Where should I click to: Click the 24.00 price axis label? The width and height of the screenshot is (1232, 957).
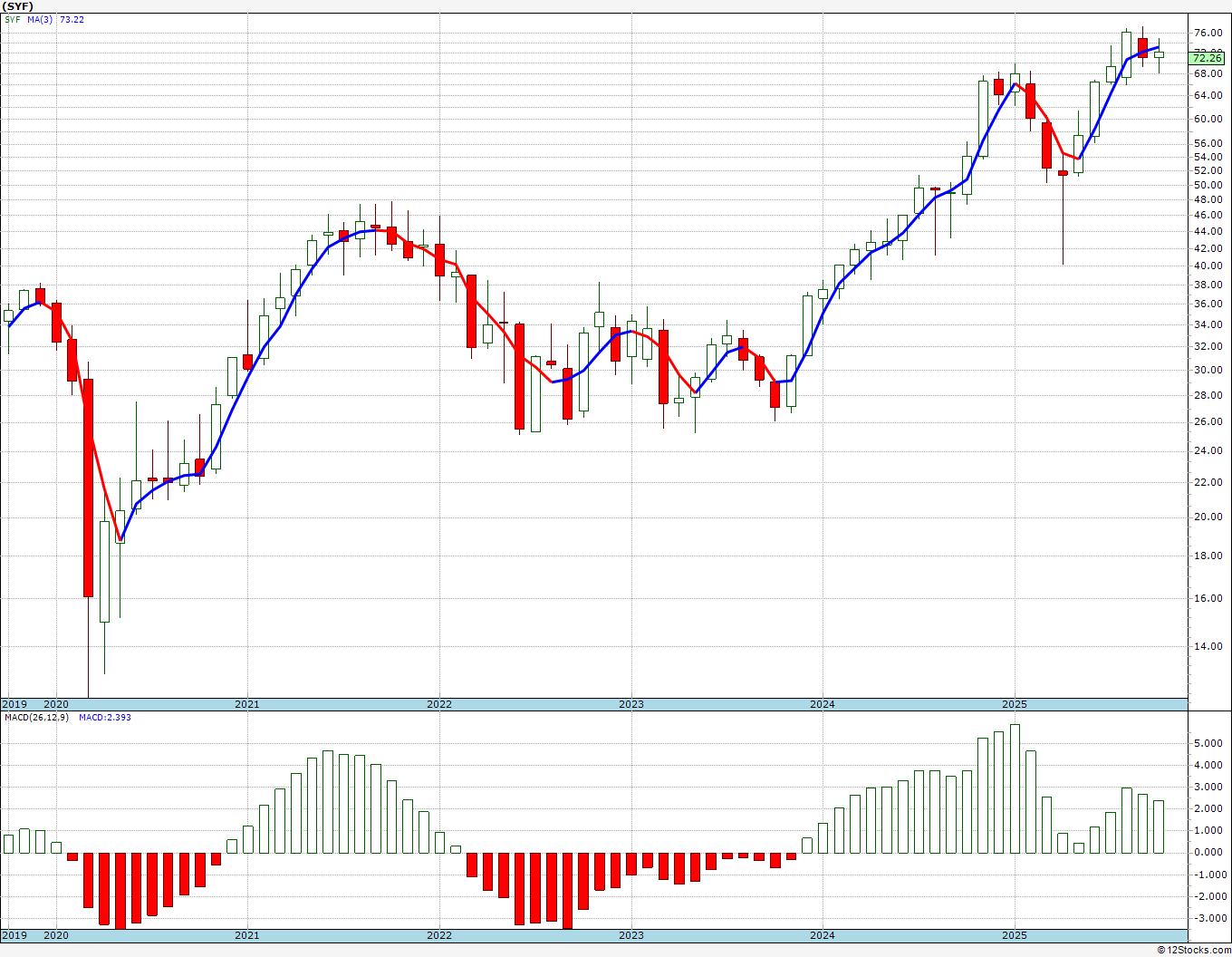[x=1208, y=450]
